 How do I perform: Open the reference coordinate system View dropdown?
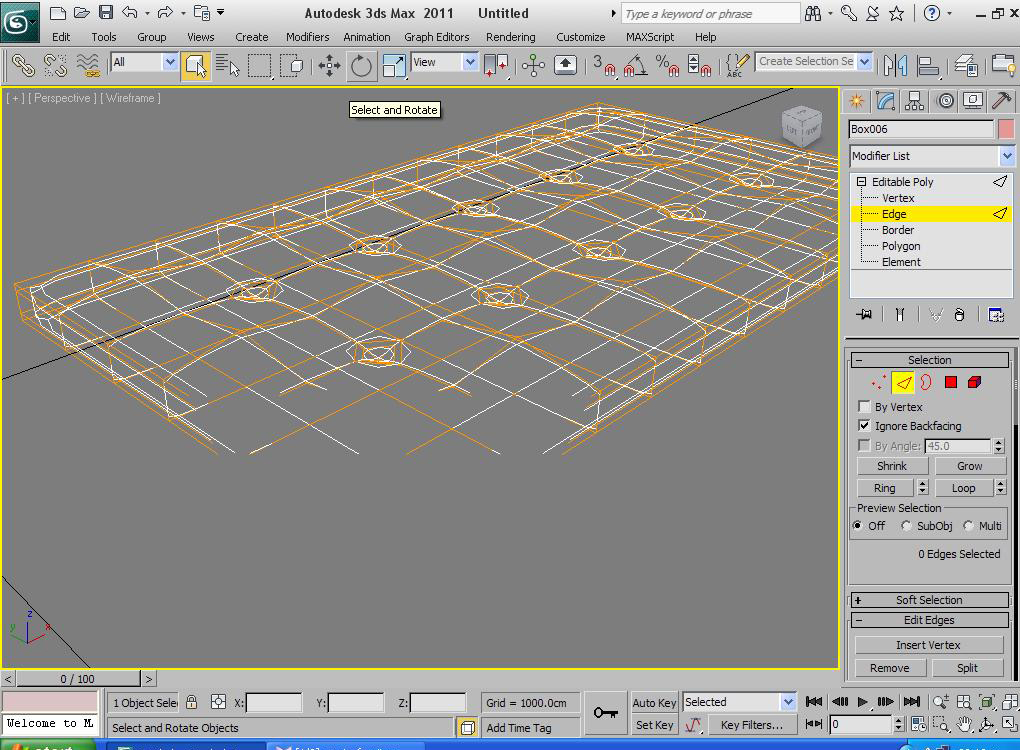pyautogui.click(x=470, y=62)
